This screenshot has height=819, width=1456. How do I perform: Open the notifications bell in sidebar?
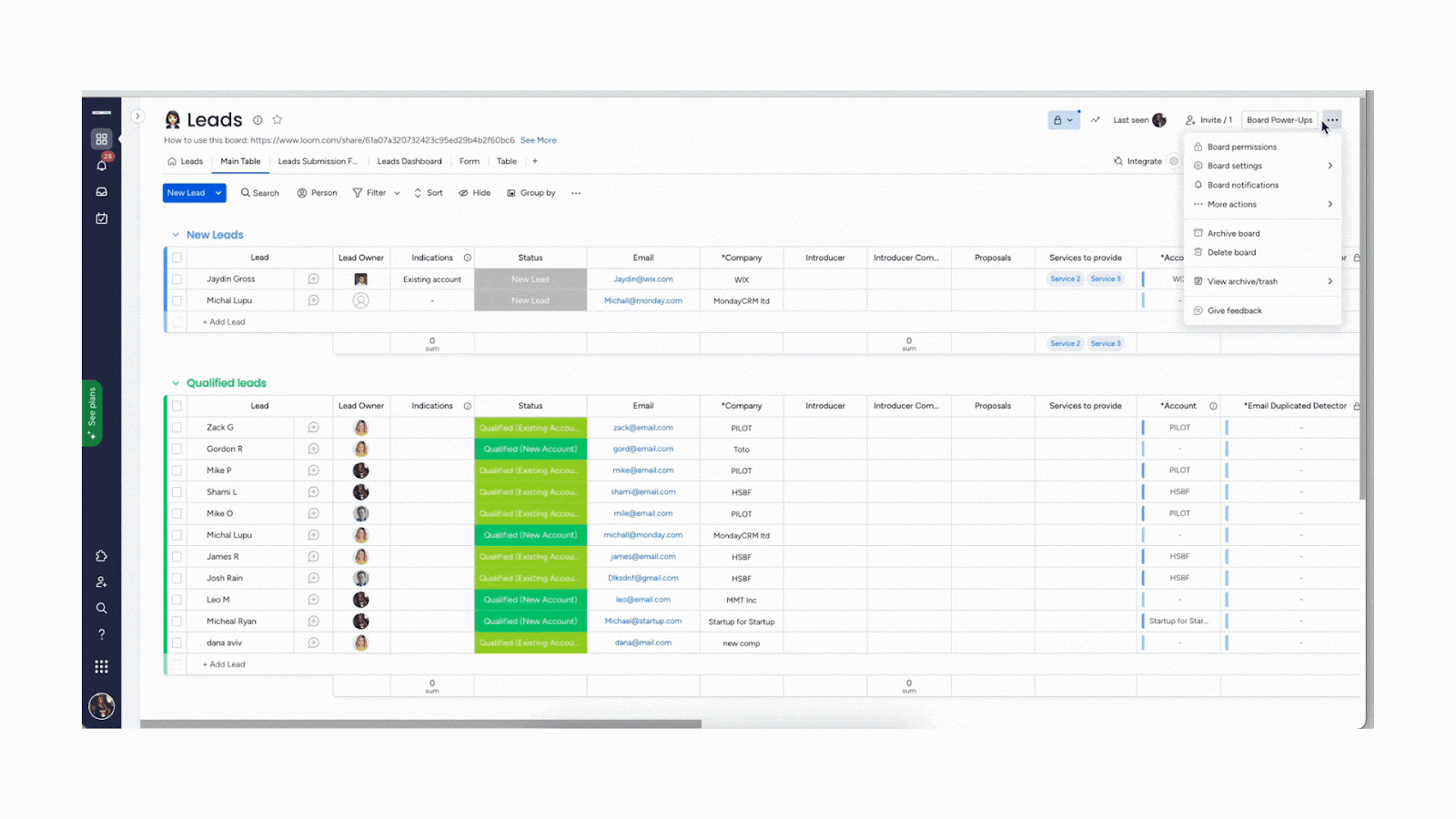pyautogui.click(x=102, y=166)
